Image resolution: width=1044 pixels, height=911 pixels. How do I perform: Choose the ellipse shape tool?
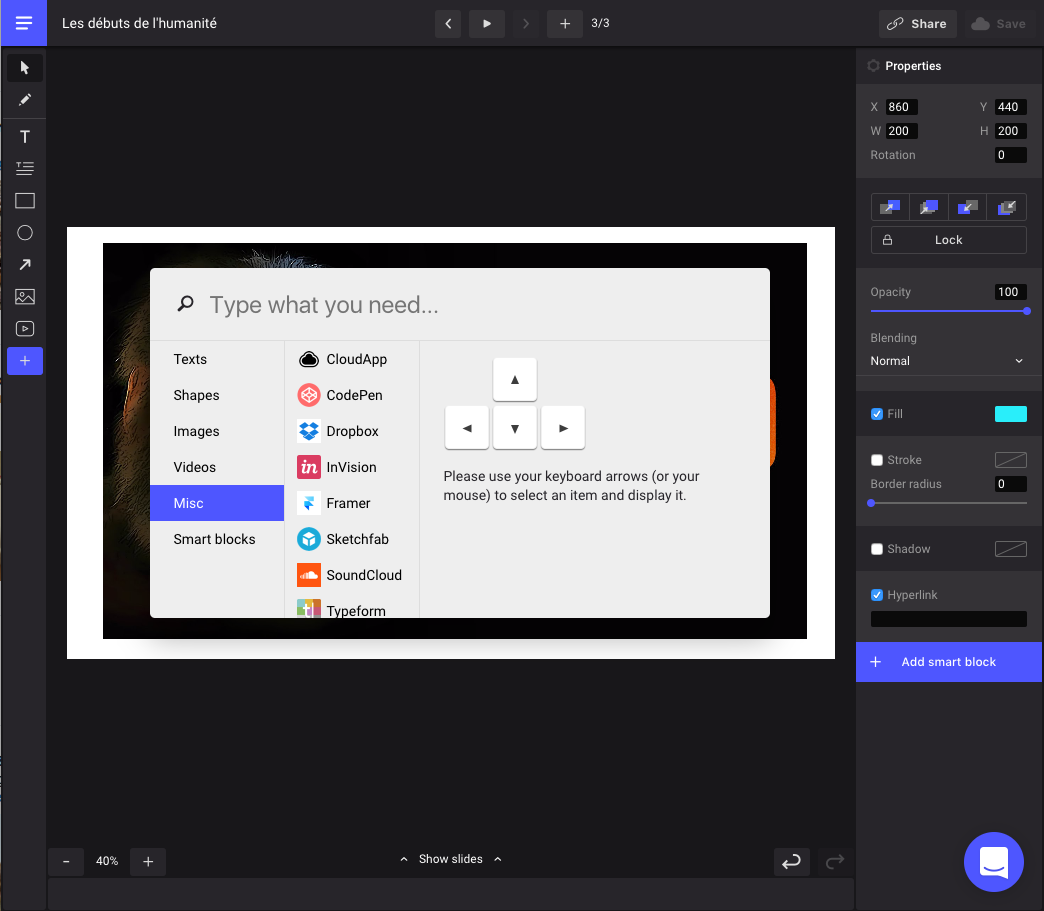[x=25, y=233]
